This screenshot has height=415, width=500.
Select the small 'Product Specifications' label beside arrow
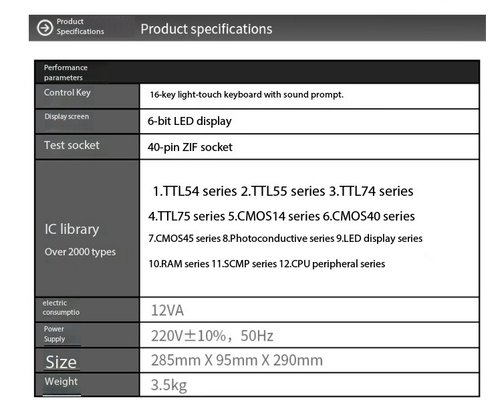pos(80,26)
